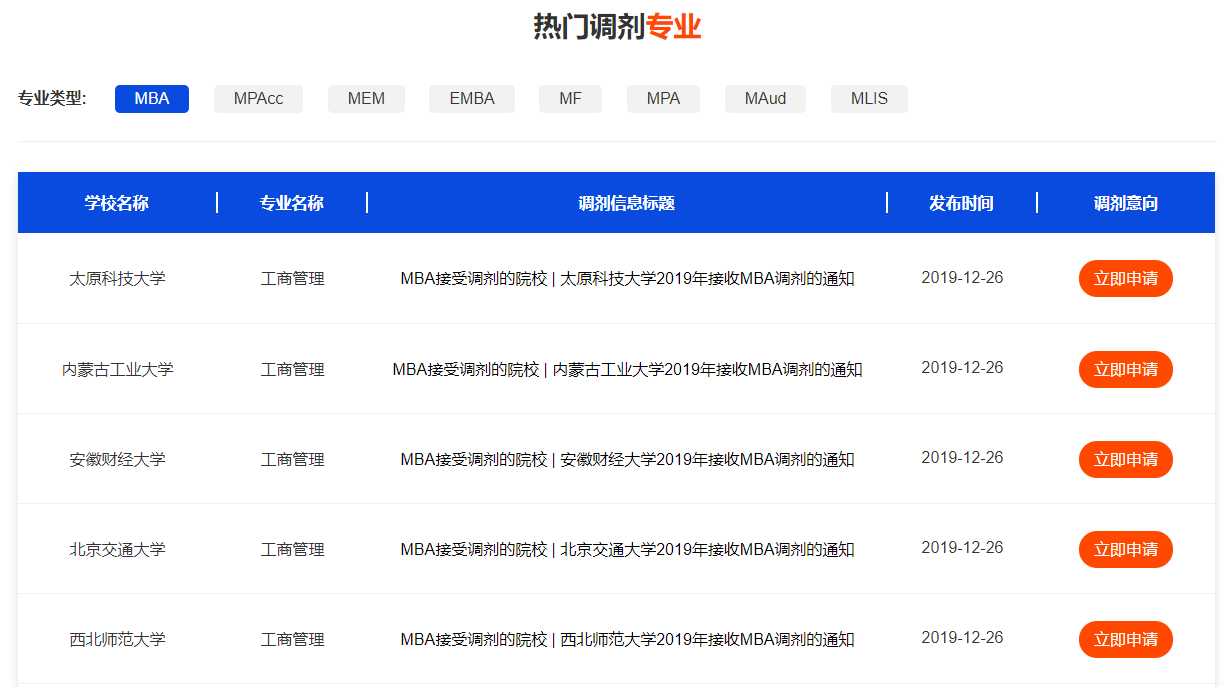Switch to the MPAcc category tab
The image size is (1229, 687).
[x=258, y=99]
